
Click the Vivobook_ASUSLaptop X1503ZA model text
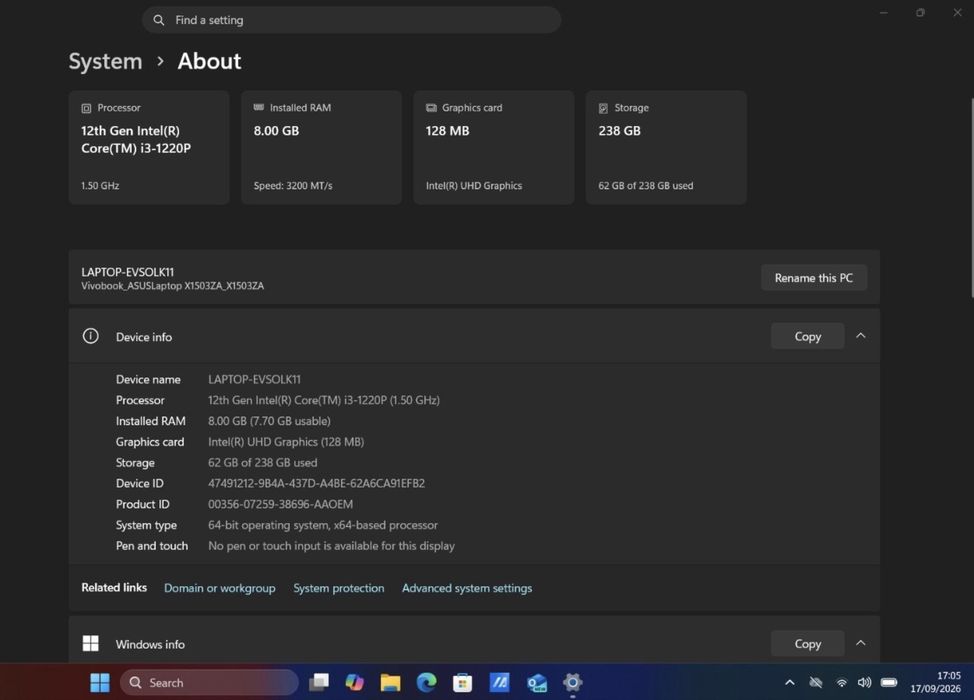(x=173, y=286)
